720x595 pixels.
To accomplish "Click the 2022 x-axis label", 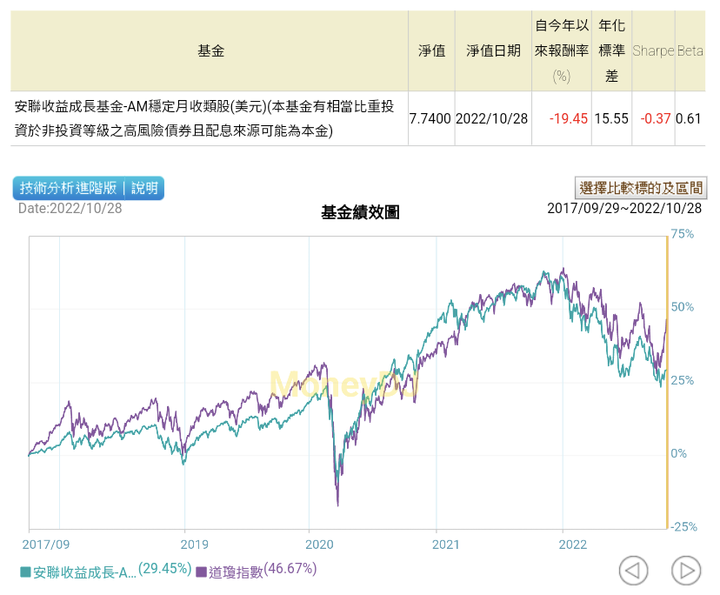I will pyautogui.click(x=573, y=544).
